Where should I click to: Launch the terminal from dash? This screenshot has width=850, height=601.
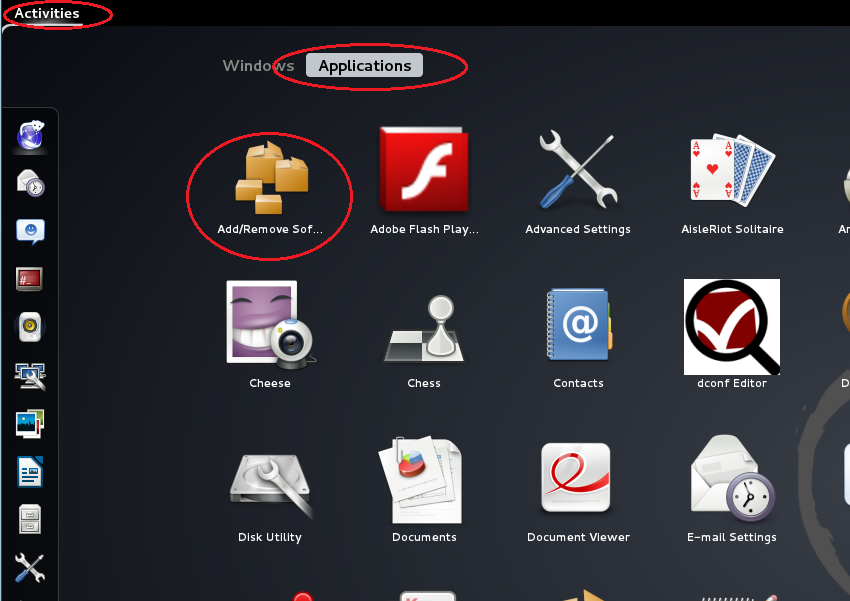29,279
